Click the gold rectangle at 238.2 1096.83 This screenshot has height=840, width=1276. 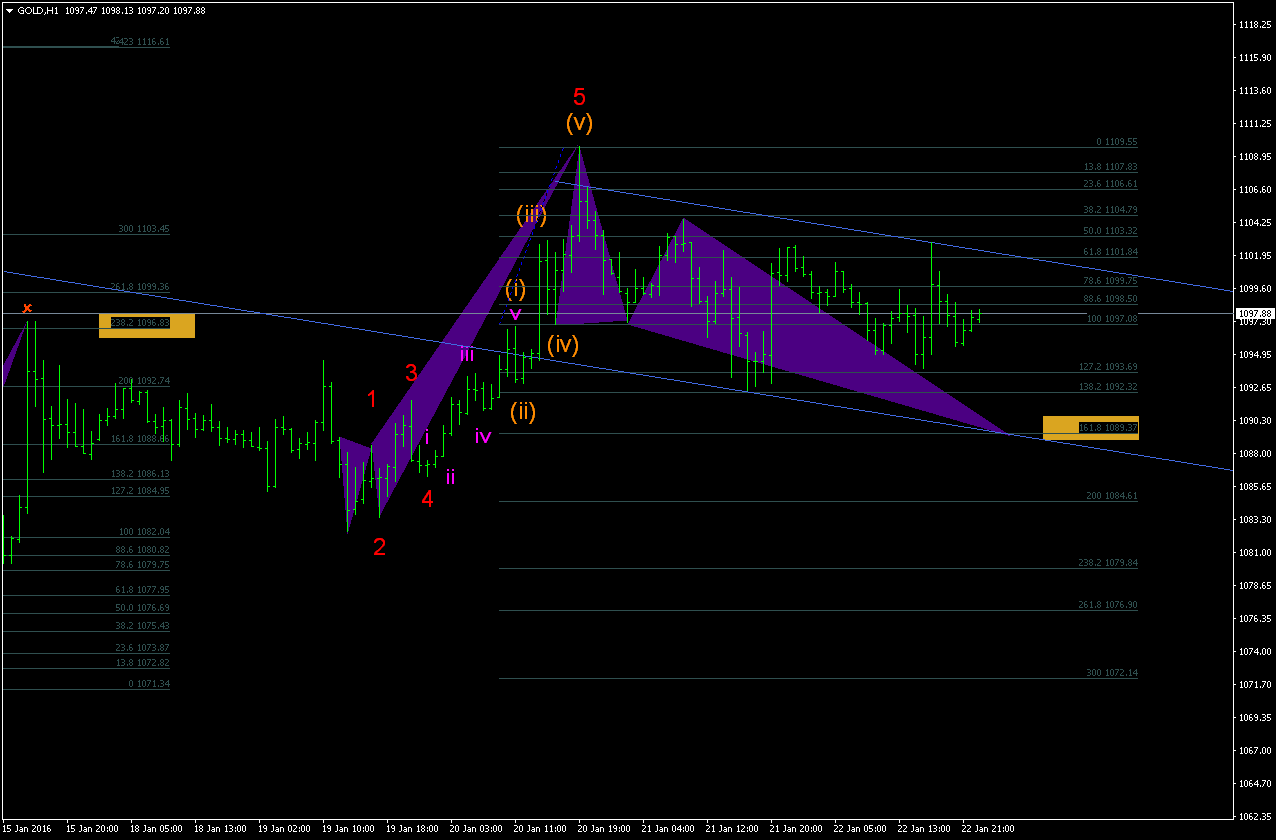click(x=147, y=325)
